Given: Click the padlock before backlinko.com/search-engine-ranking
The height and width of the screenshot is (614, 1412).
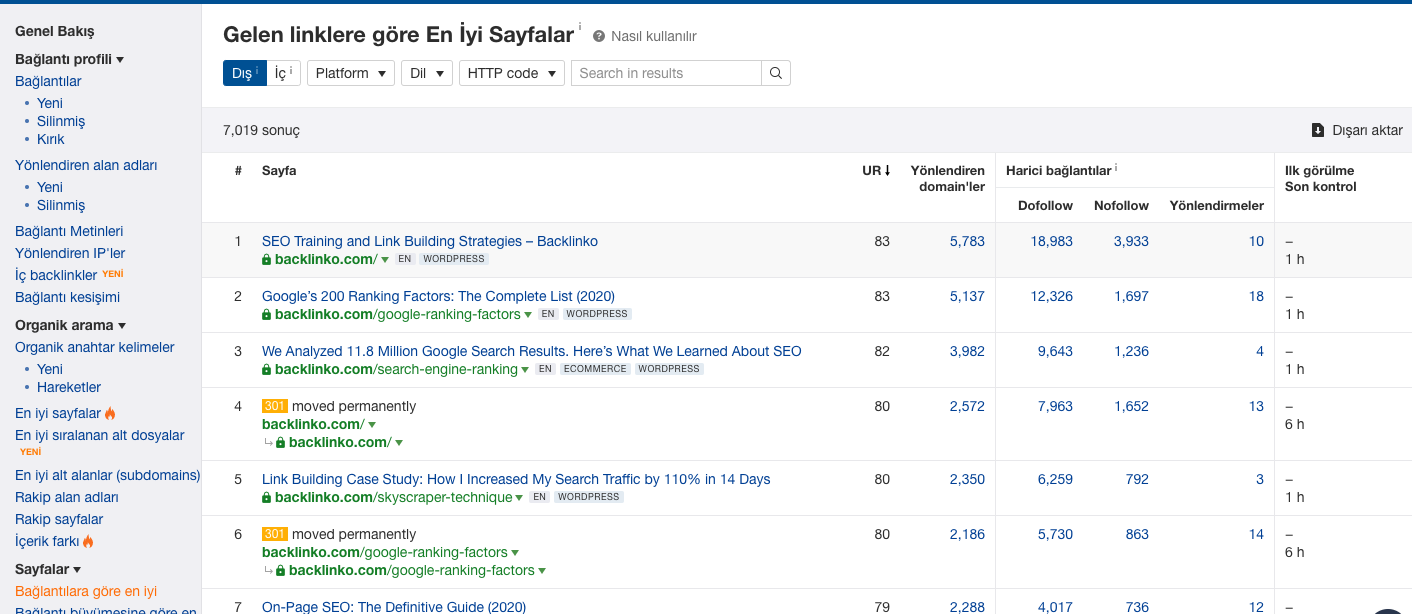Looking at the screenshot, I should [x=267, y=369].
